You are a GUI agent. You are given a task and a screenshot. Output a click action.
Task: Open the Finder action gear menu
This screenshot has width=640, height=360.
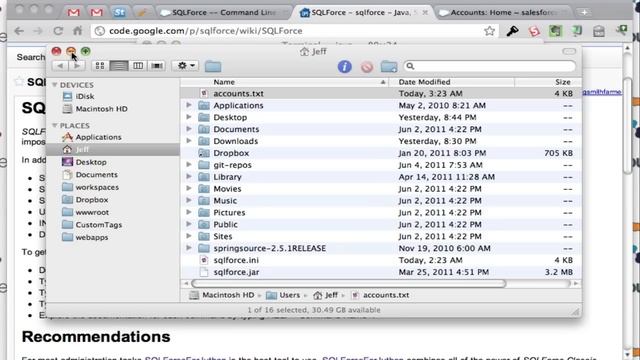pos(186,66)
